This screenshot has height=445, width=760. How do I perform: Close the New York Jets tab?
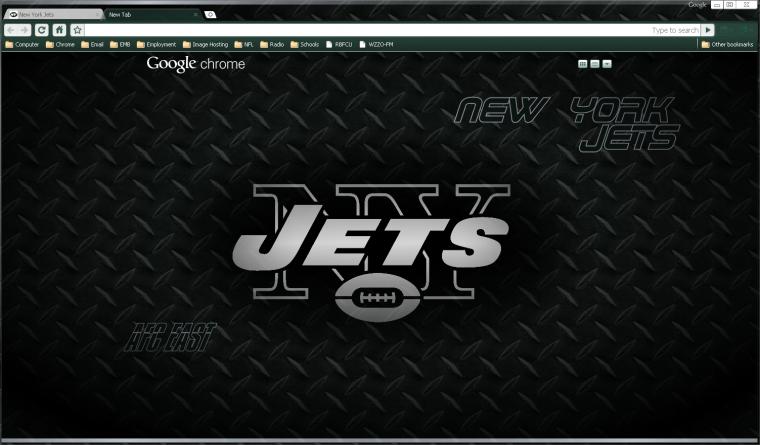pos(97,15)
